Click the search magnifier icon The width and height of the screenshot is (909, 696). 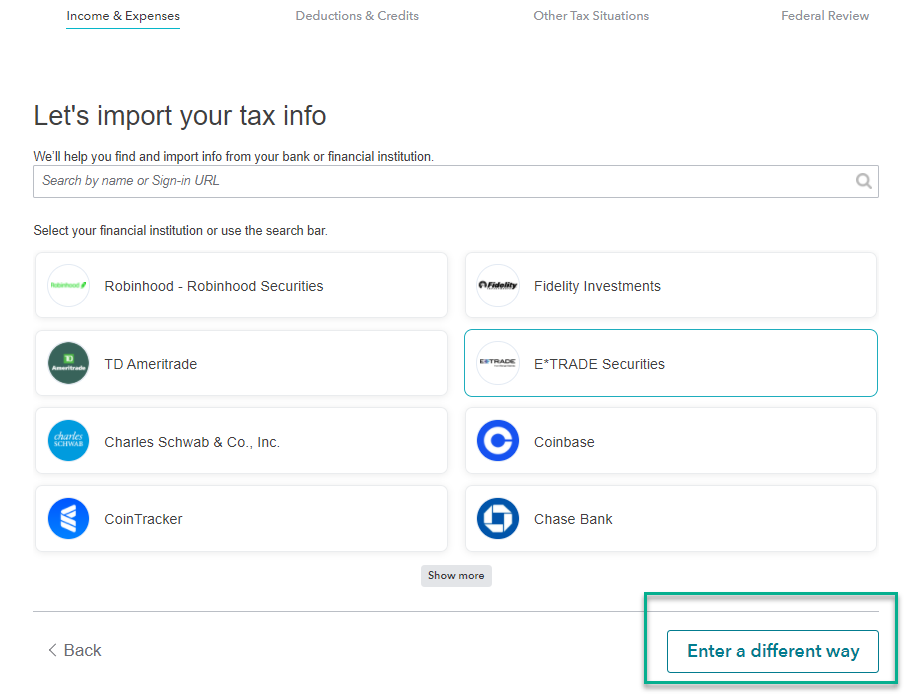pos(864,181)
